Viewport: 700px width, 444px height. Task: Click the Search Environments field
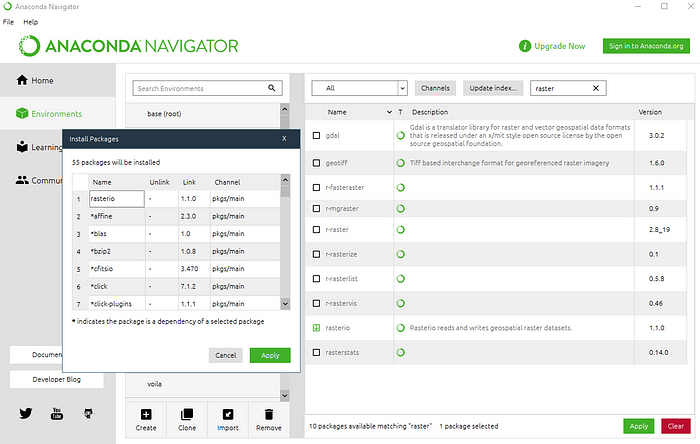tap(208, 88)
